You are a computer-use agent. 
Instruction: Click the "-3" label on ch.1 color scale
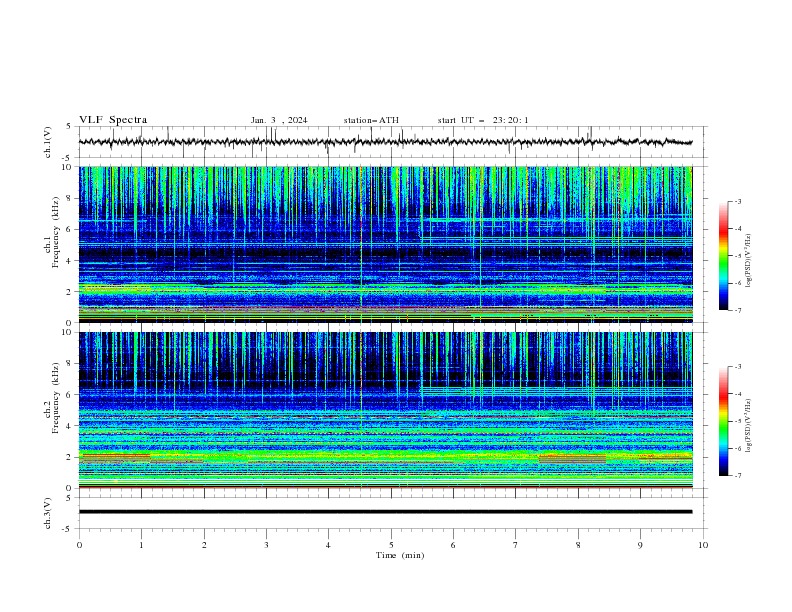tap(738, 201)
